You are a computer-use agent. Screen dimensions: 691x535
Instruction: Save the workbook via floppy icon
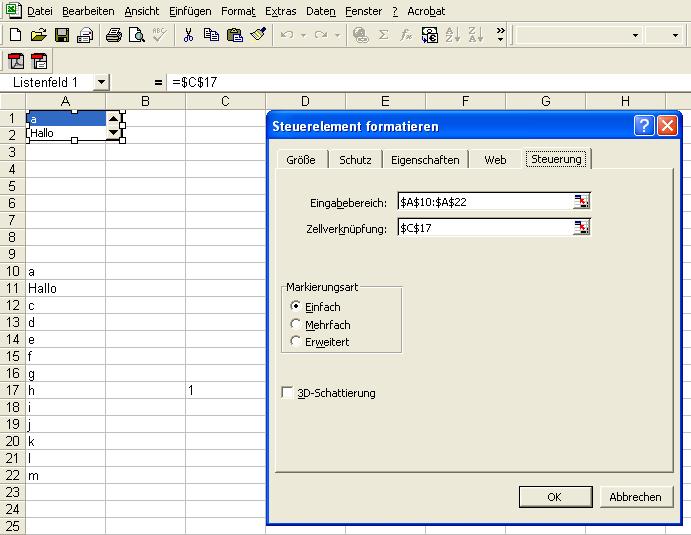point(62,34)
